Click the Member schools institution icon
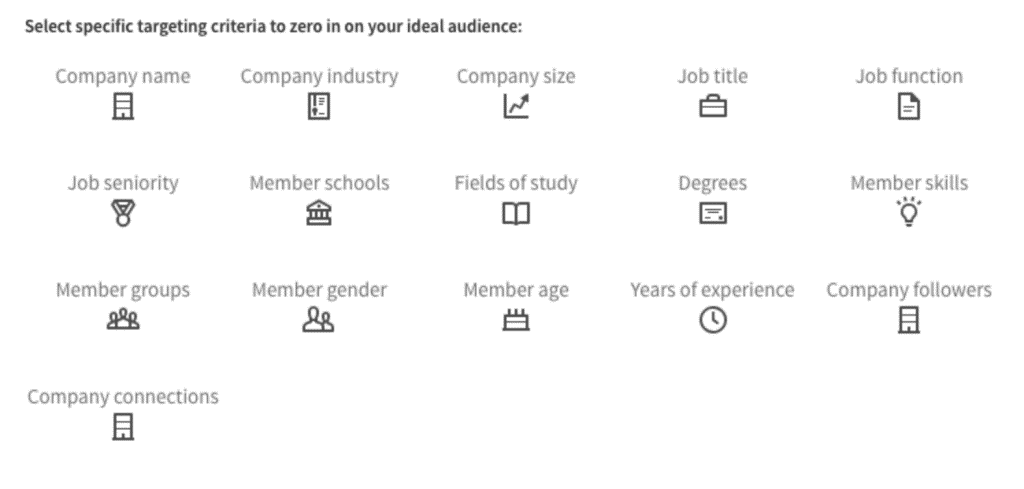This screenshot has height=489, width=1024. (x=318, y=213)
